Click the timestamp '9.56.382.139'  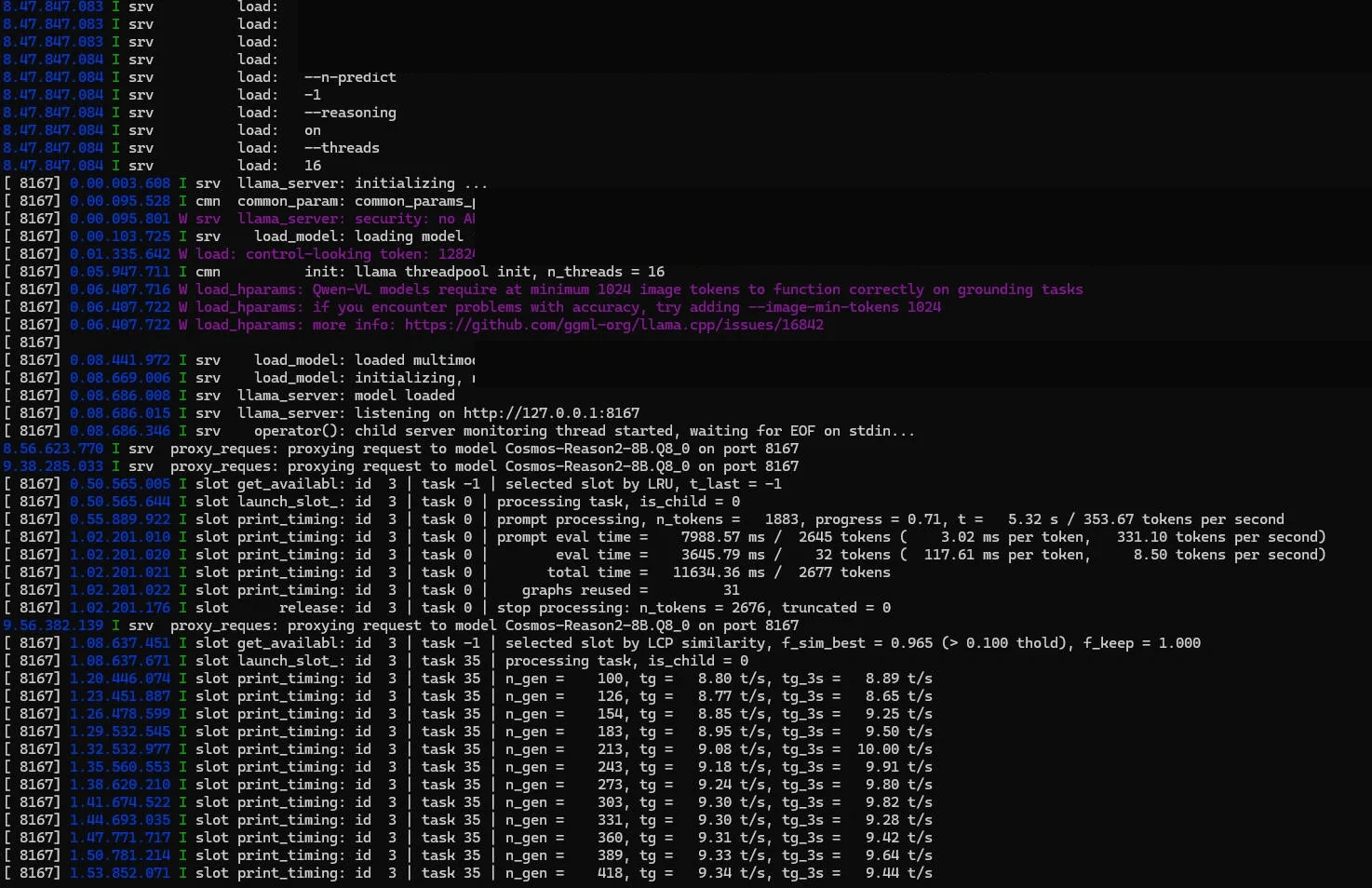pyautogui.click(x=53, y=626)
